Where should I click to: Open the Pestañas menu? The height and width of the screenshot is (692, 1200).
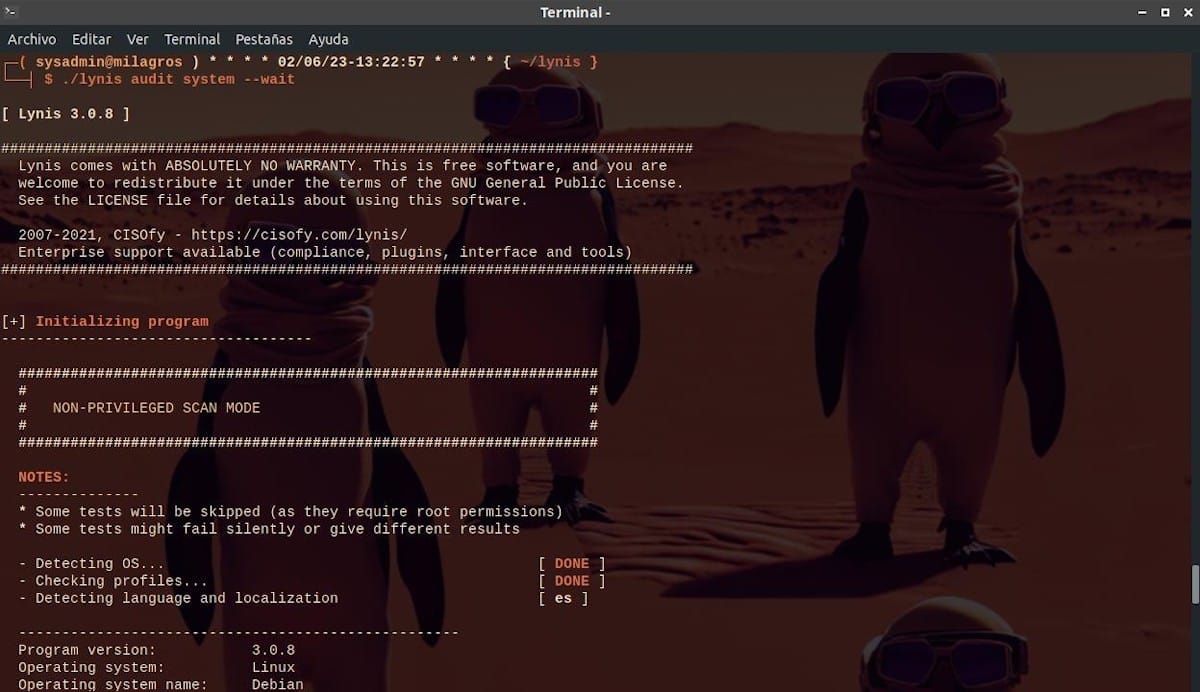point(264,39)
